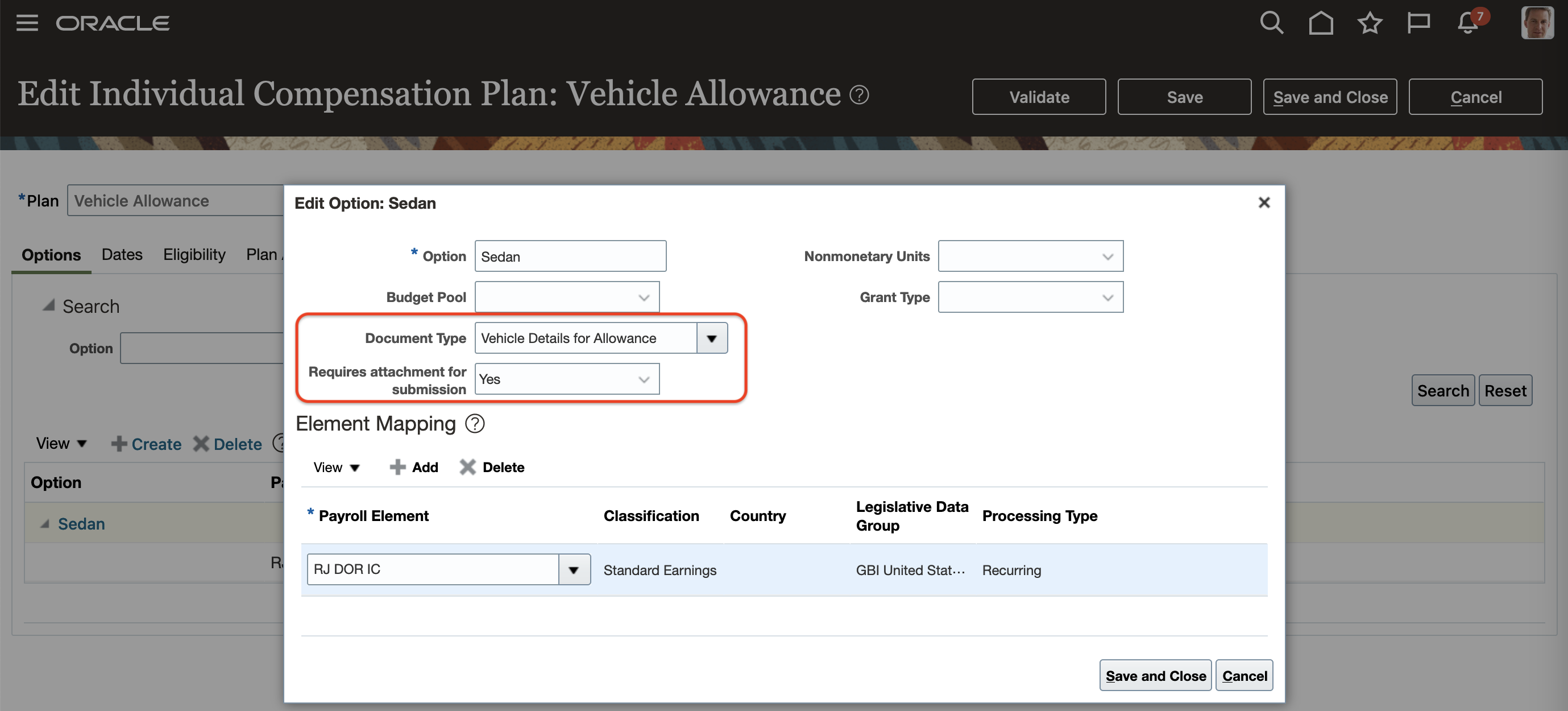Open the Watchlist flag icon
Viewport: 1568px width, 711px height.
pyautogui.click(x=1418, y=23)
